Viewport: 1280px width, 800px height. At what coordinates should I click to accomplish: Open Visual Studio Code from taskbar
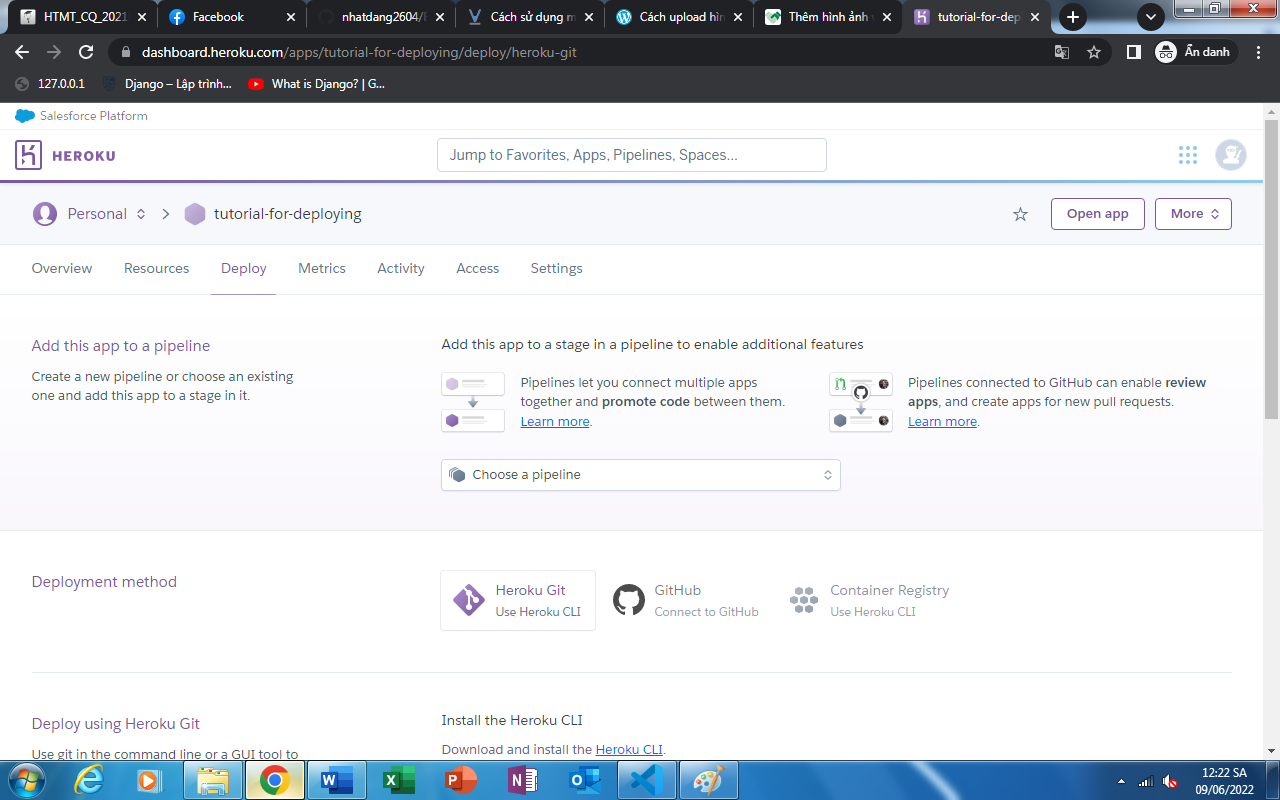coord(647,780)
